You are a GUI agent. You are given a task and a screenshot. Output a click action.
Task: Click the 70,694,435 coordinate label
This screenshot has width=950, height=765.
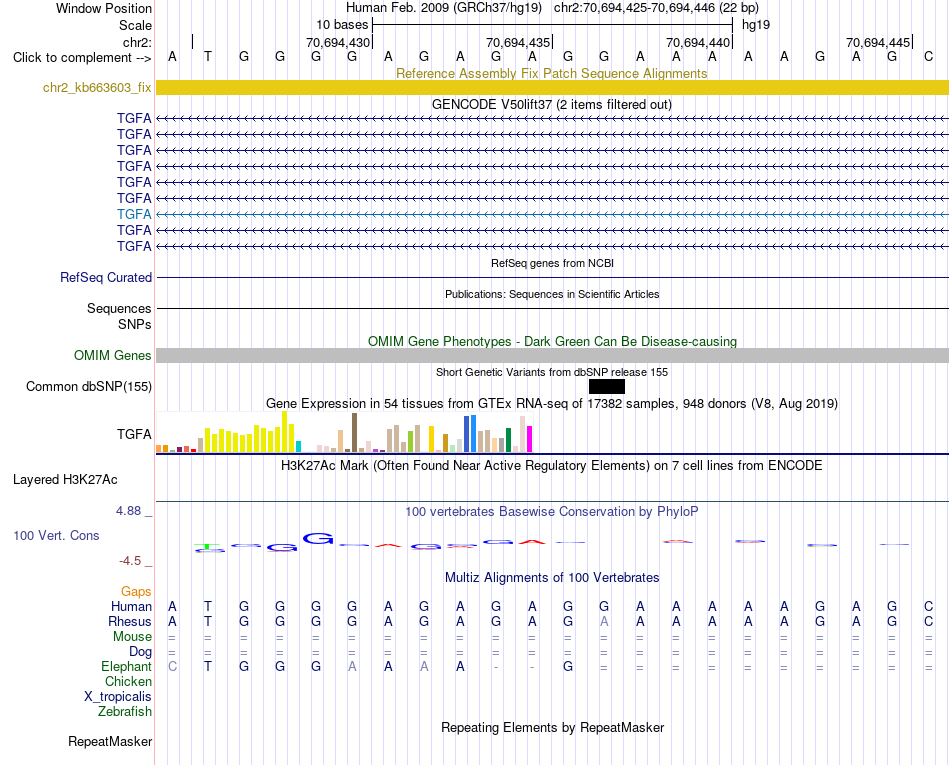(x=517, y=42)
